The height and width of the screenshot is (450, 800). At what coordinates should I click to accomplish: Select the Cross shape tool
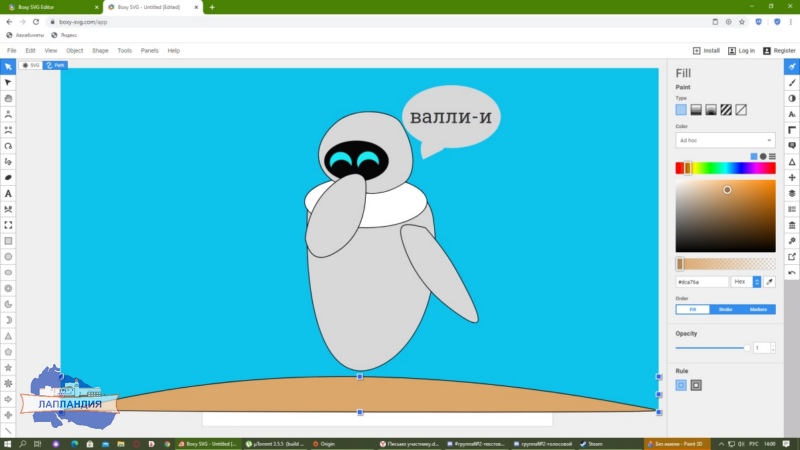pyautogui.click(x=8, y=415)
